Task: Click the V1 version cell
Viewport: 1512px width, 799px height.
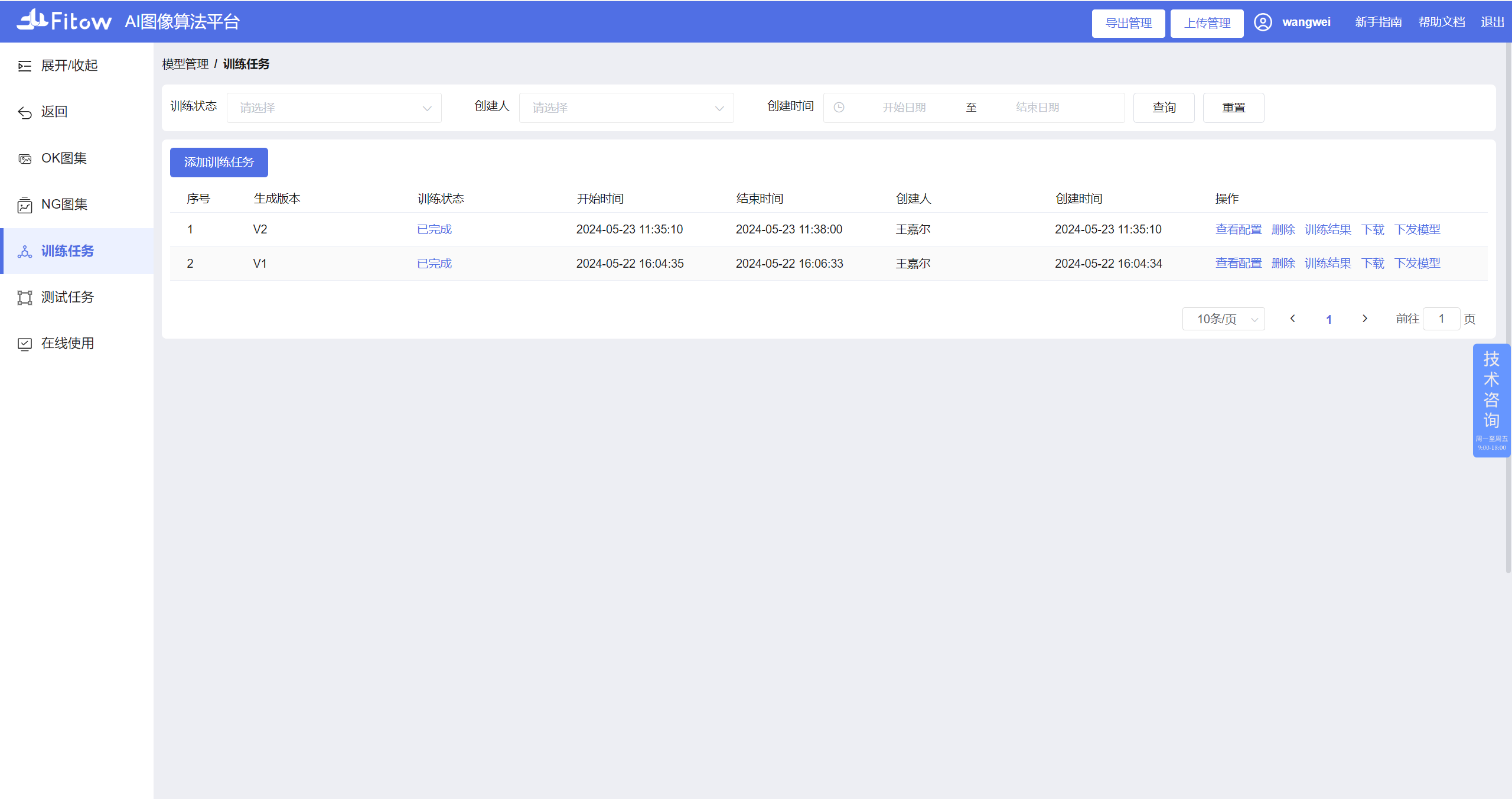Action: [x=260, y=264]
